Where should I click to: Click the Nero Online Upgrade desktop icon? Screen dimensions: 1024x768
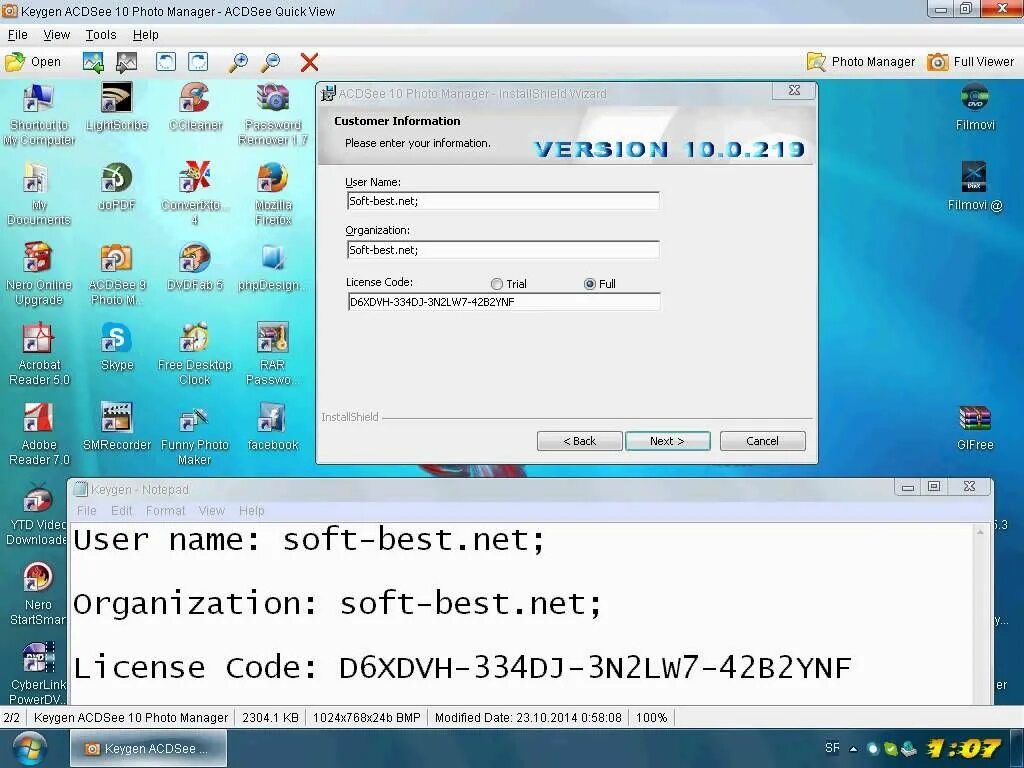39,274
